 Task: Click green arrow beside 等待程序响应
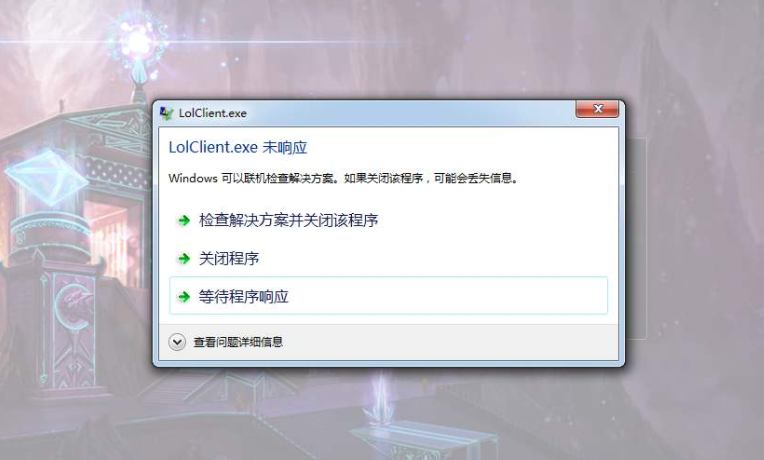click(184, 296)
